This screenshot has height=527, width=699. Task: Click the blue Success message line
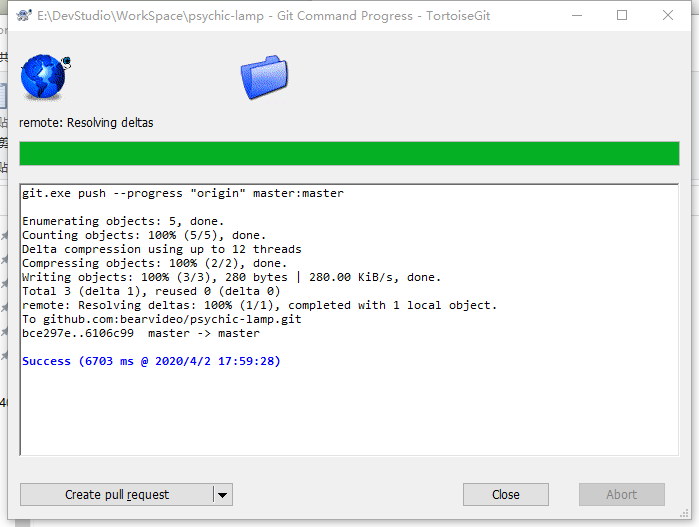coord(151,361)
